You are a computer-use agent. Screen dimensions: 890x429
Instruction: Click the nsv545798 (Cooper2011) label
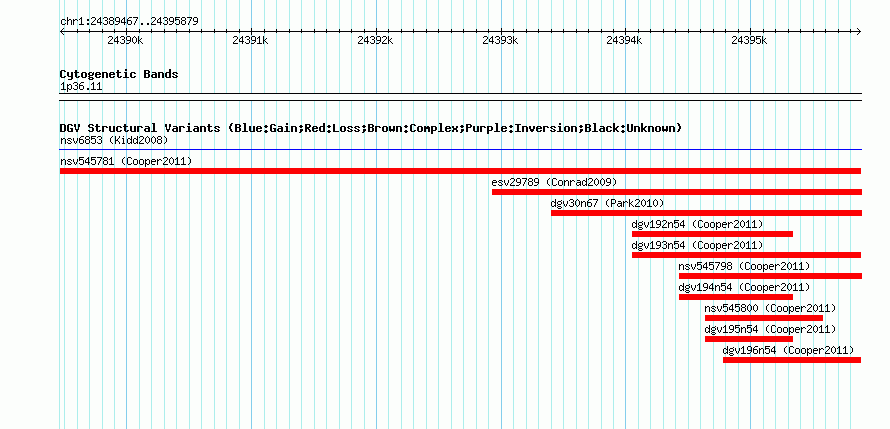(744, 266)
